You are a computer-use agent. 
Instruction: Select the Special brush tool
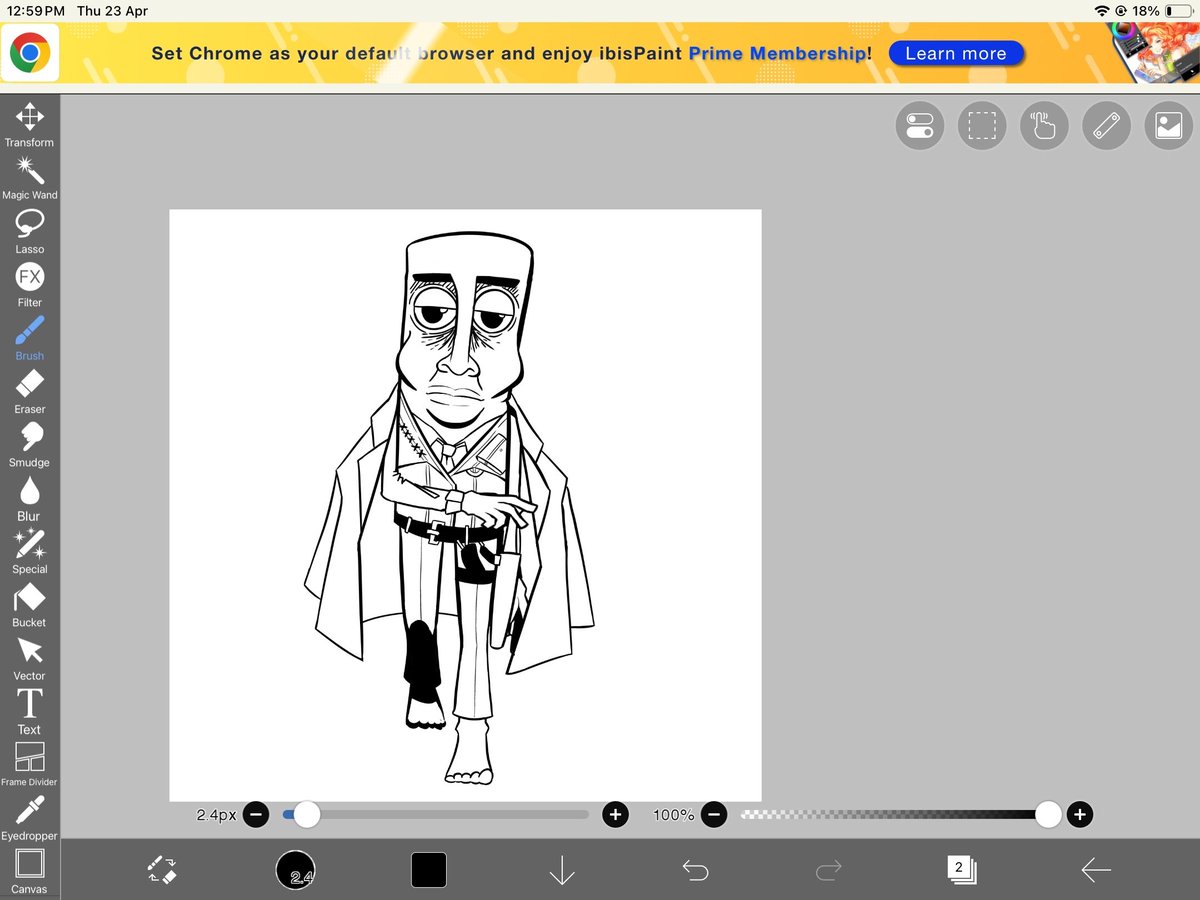coord(29,551)
